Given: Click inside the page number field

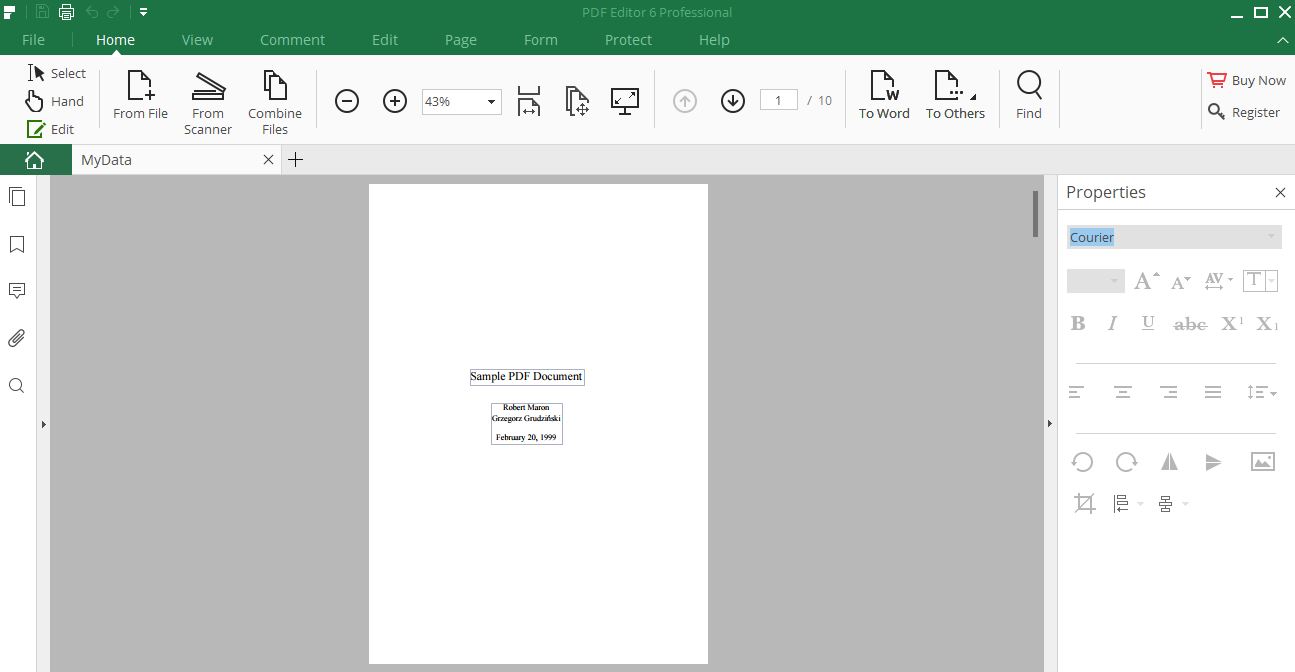Looking at the screenshot, I should (x=778, y=99).
